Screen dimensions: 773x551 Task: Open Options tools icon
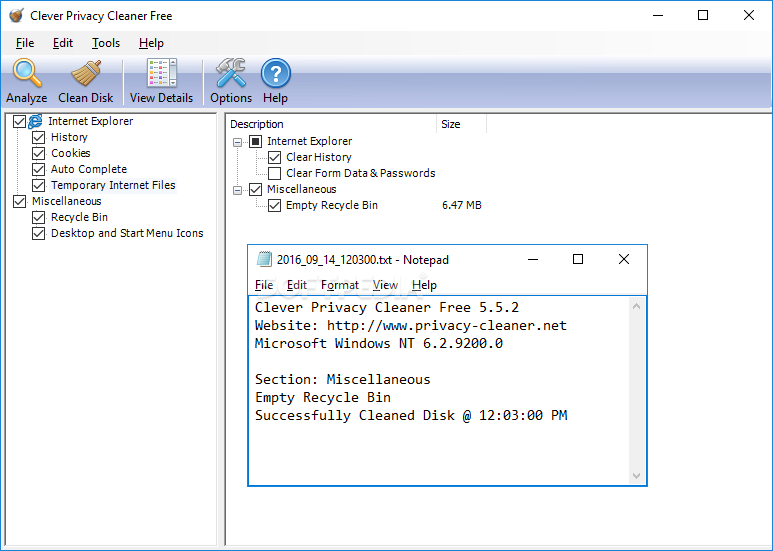click(231, 73)
